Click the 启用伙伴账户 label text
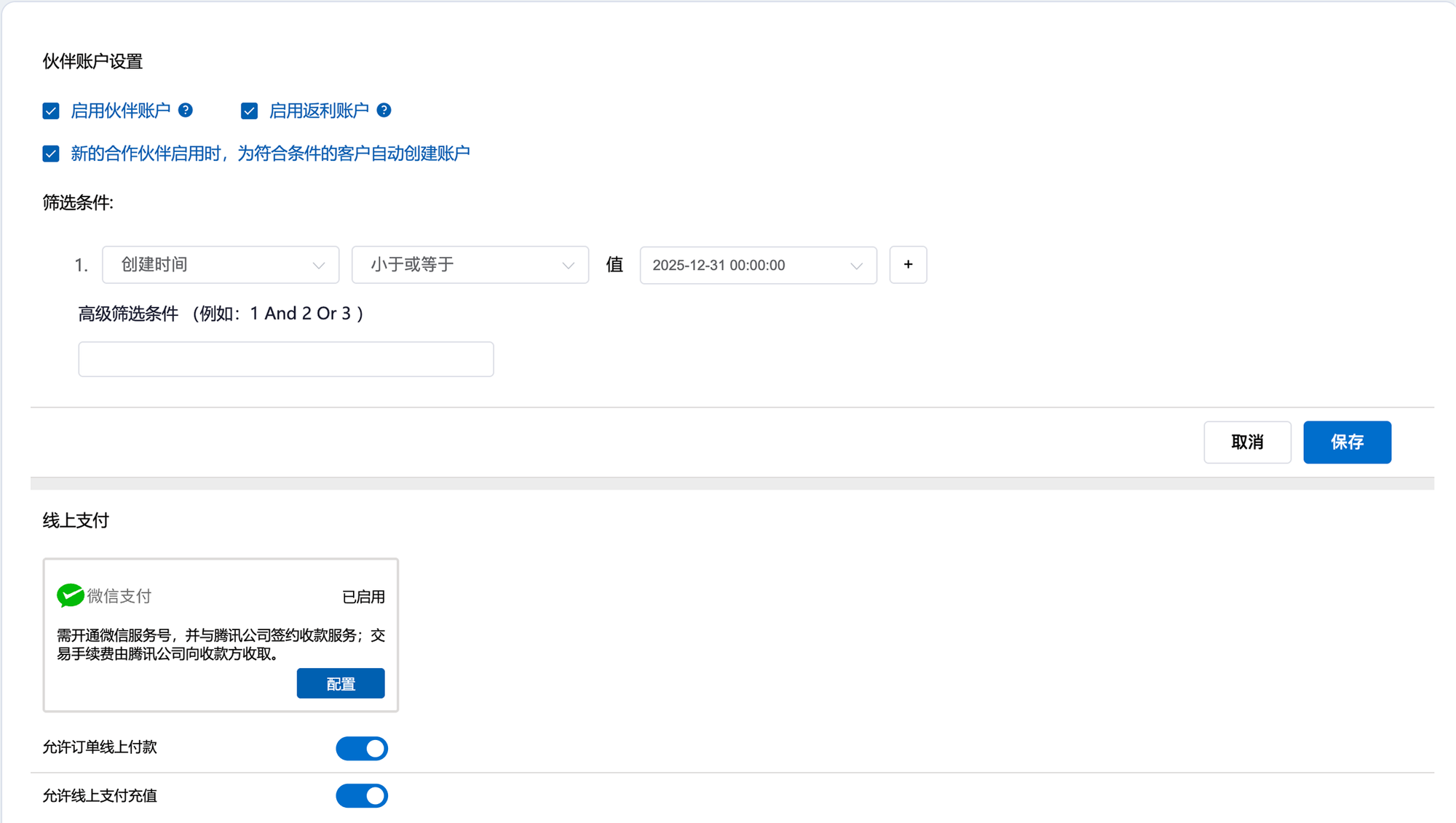This screenshot has width=1456, height=823. point(120,111)
